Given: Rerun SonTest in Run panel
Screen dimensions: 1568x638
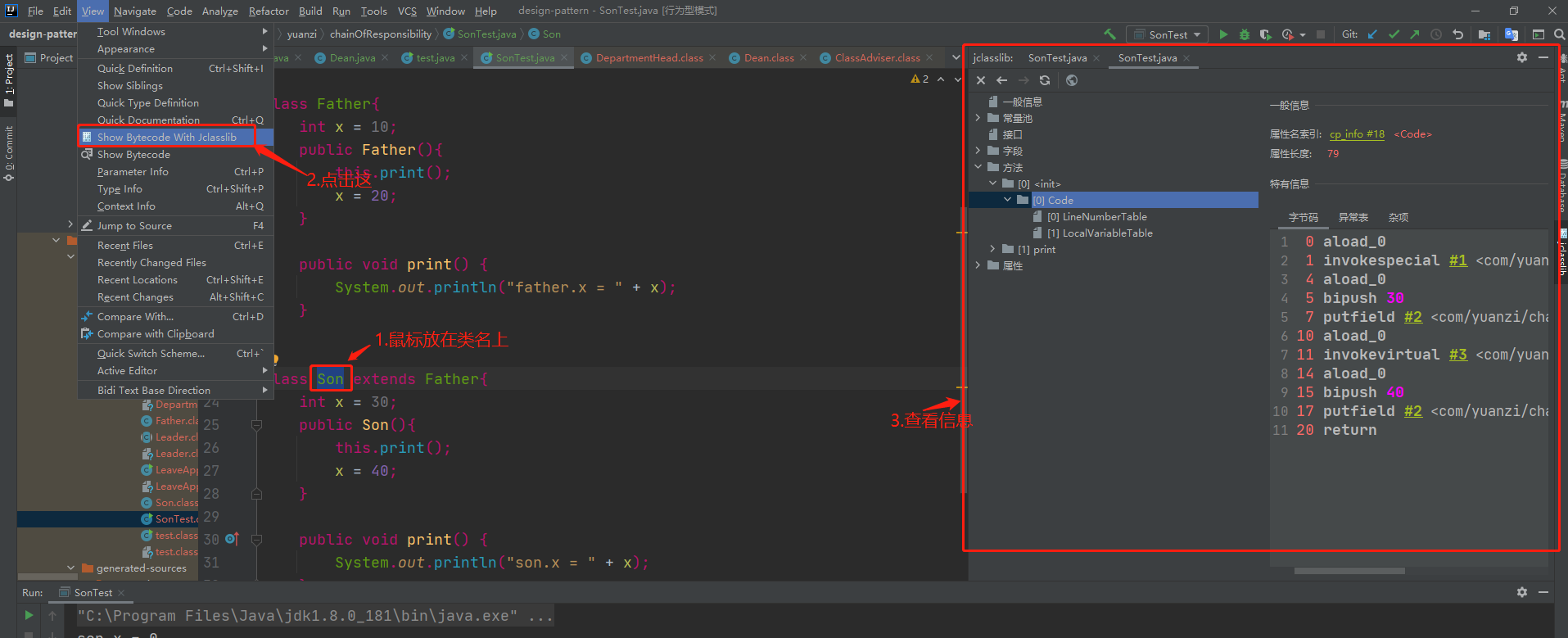Looking at the screenshot, I should coord(29,615).
